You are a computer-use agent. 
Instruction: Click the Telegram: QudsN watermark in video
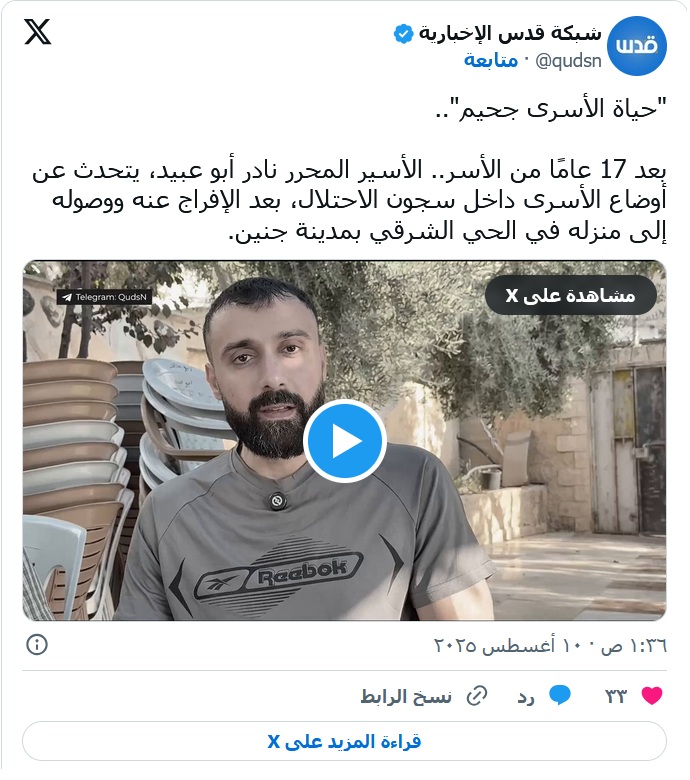click(x=104, y=297)
